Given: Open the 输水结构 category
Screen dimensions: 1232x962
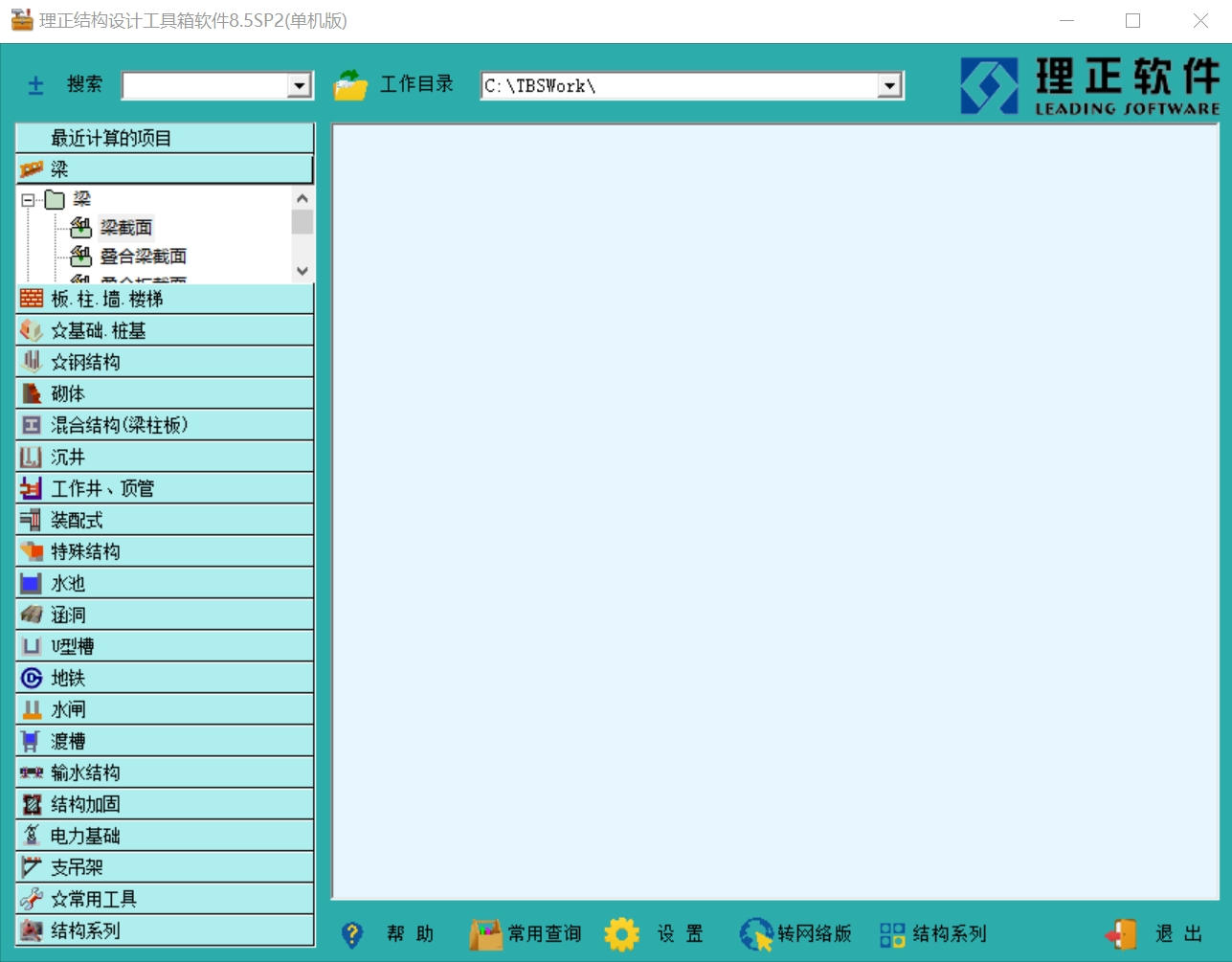Looking at the screenshot, I should (x=165, y=772).
